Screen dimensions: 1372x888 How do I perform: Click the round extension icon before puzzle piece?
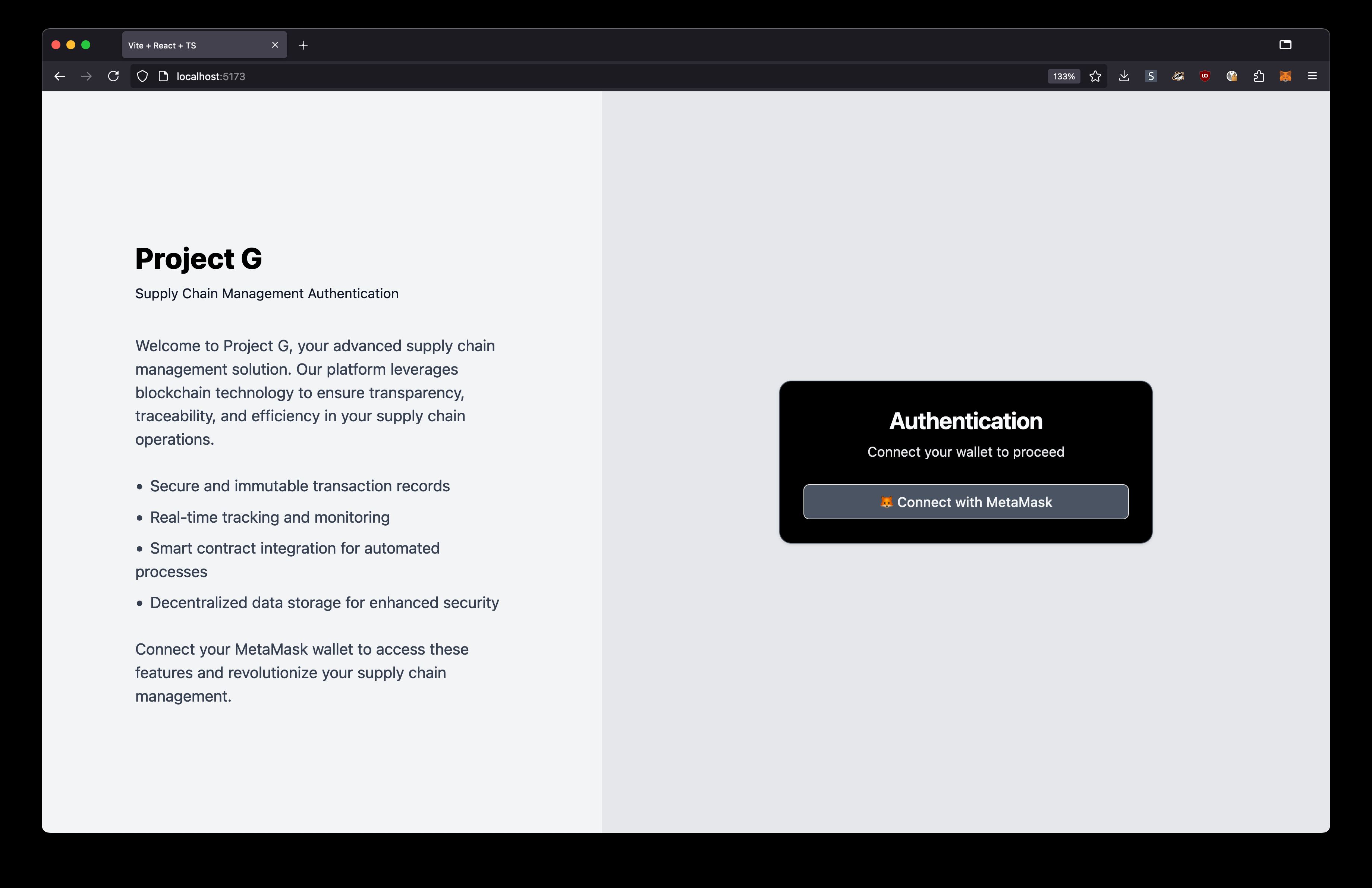[1232, 77]
